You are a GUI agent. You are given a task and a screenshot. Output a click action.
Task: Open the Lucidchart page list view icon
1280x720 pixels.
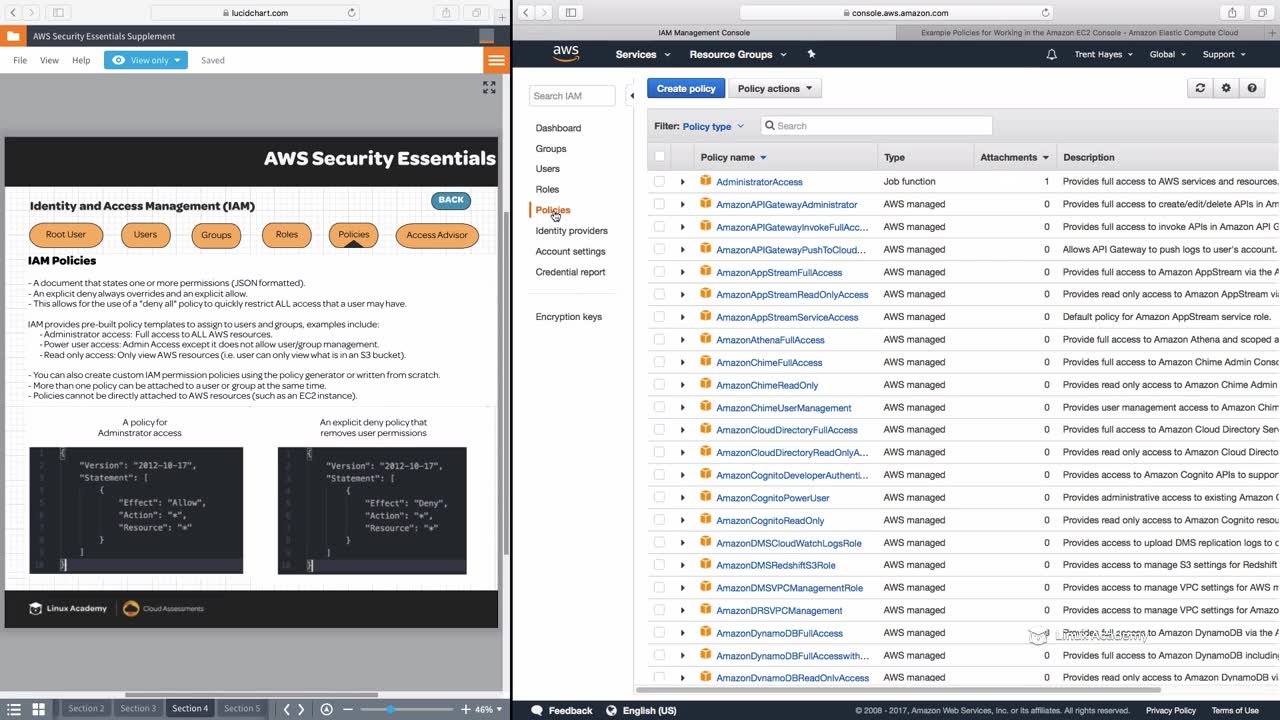click(x=14, y=709)
